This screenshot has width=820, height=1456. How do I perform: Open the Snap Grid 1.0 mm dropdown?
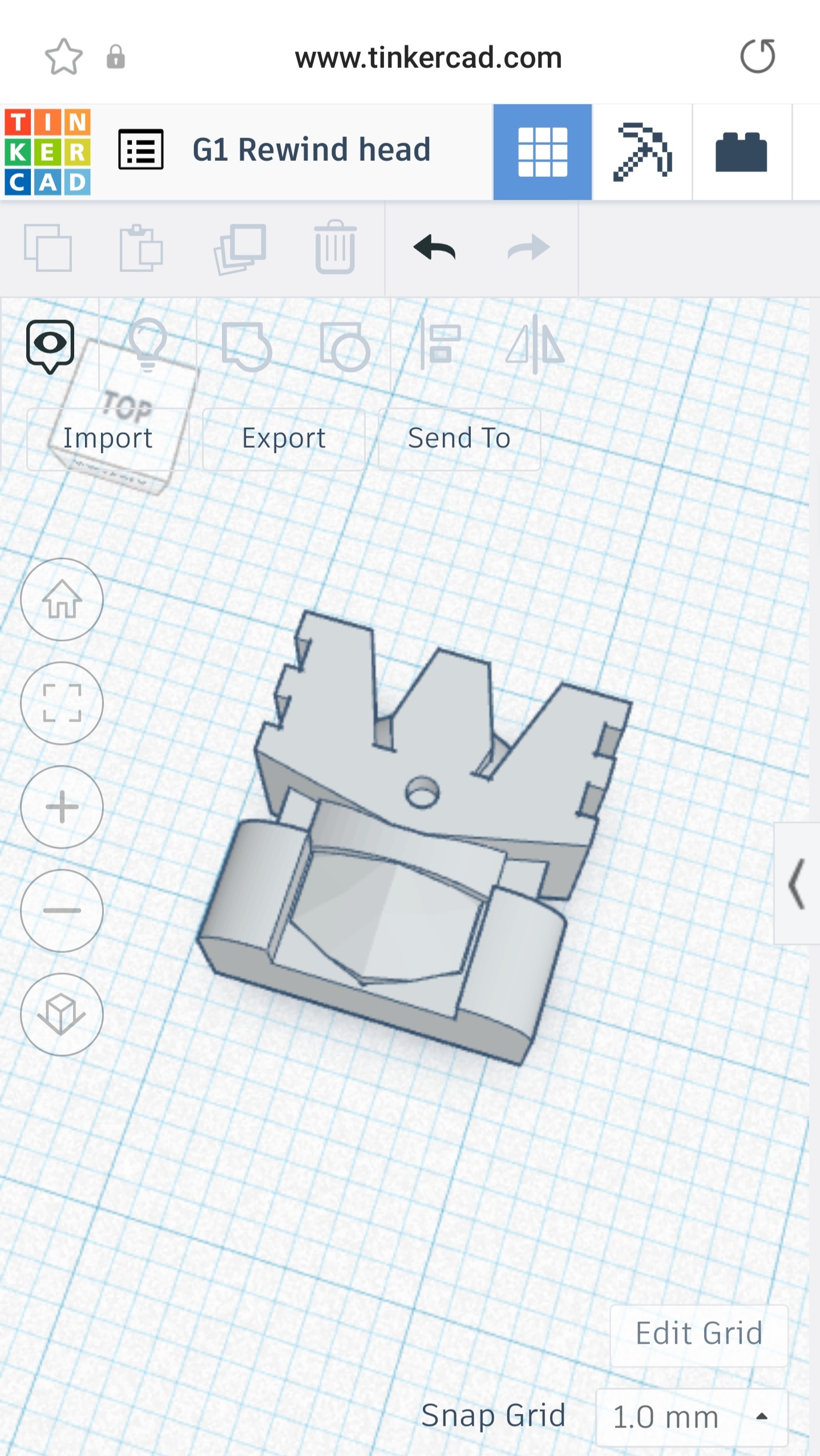pyautogui.click(x=692, y=1417)
